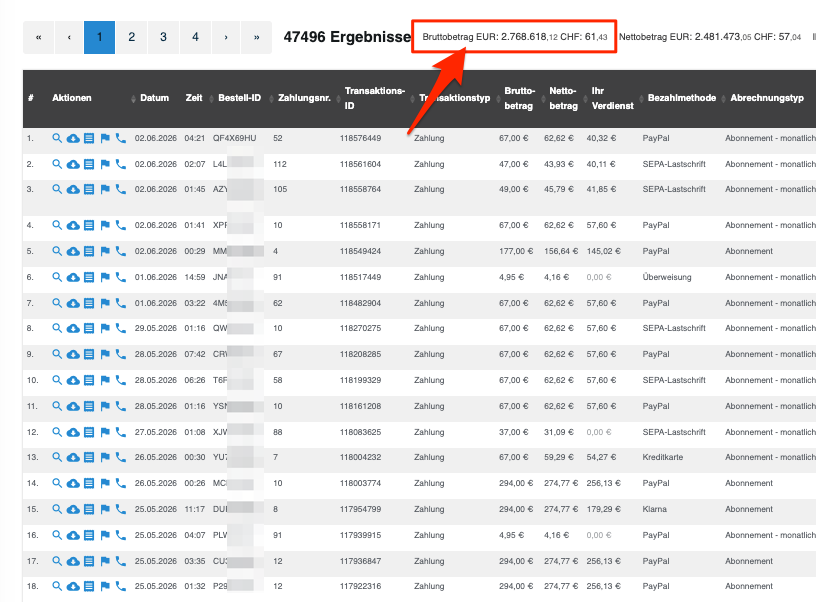Download cloud icon for transaction 118576449
The image size is (816, 602).
coord(73,138)
